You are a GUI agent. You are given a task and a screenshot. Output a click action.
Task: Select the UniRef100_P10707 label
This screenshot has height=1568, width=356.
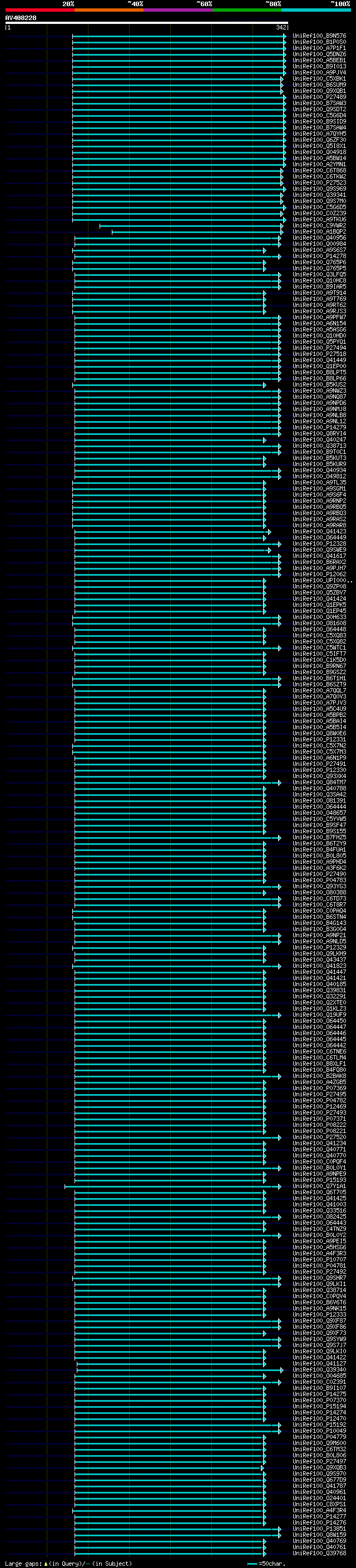[x=319, y=1259]
